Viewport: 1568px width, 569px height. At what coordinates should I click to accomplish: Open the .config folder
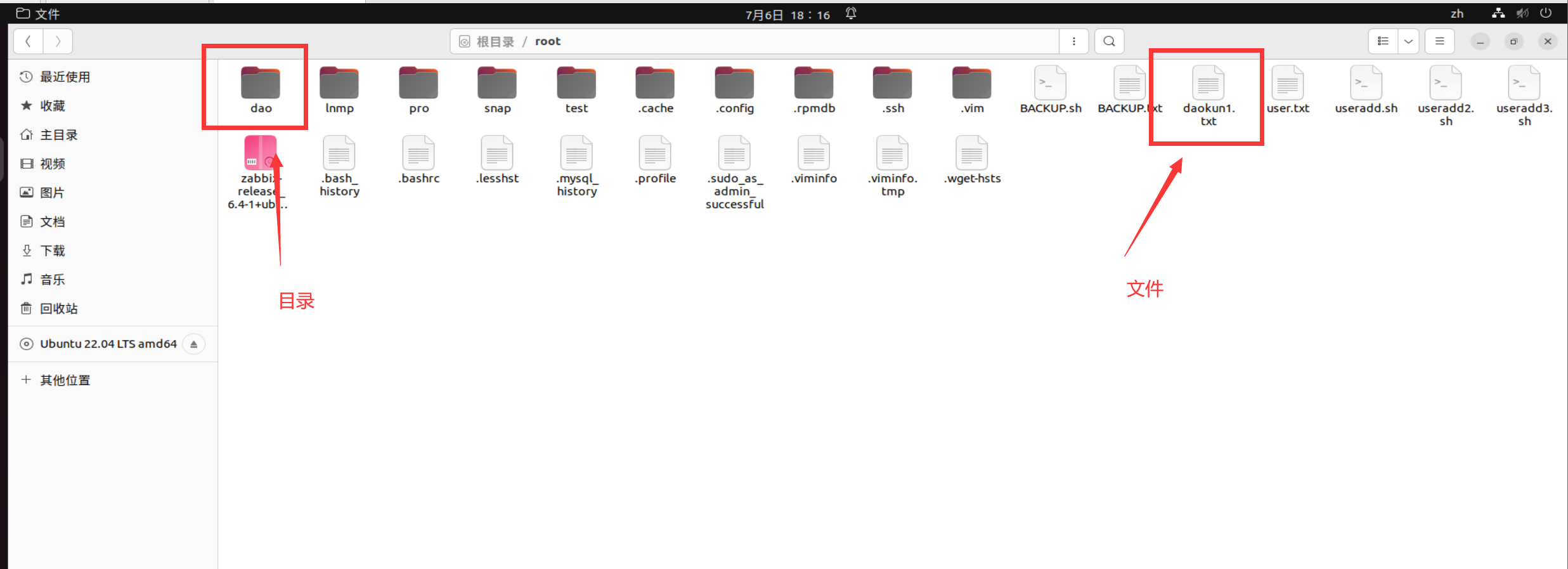[x=734, y=90]
